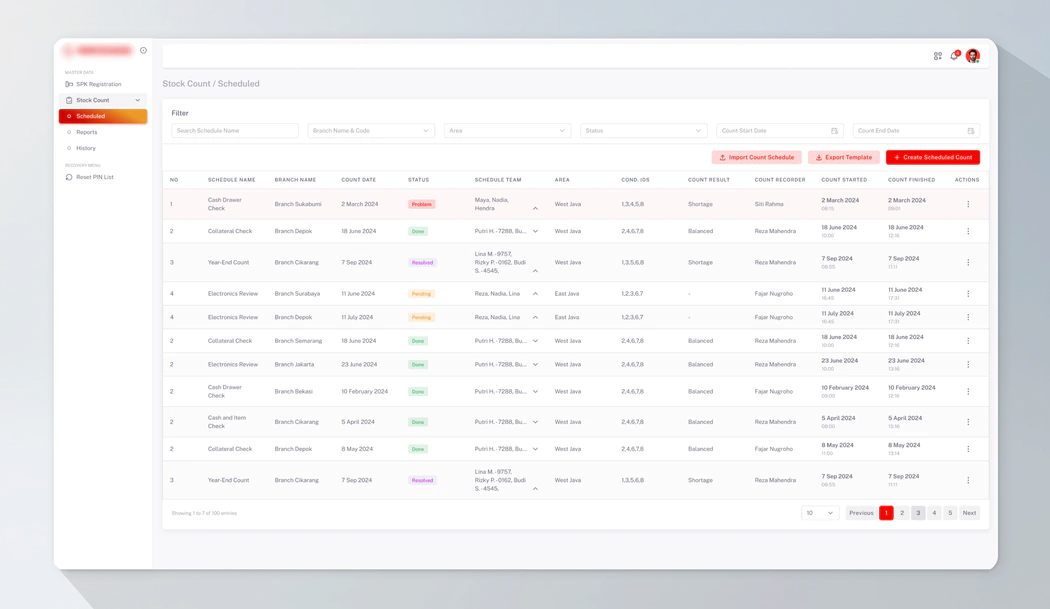This screenshot has height=609, width=1050.
Task: Click Pending badge in Branch Surabaya row
Action: (x=421, y=293)
